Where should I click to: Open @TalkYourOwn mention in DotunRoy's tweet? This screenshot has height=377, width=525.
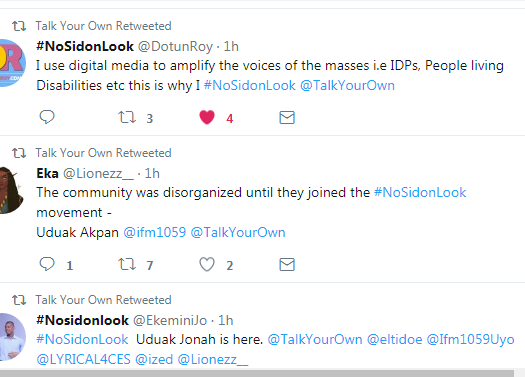click(347, 85)
